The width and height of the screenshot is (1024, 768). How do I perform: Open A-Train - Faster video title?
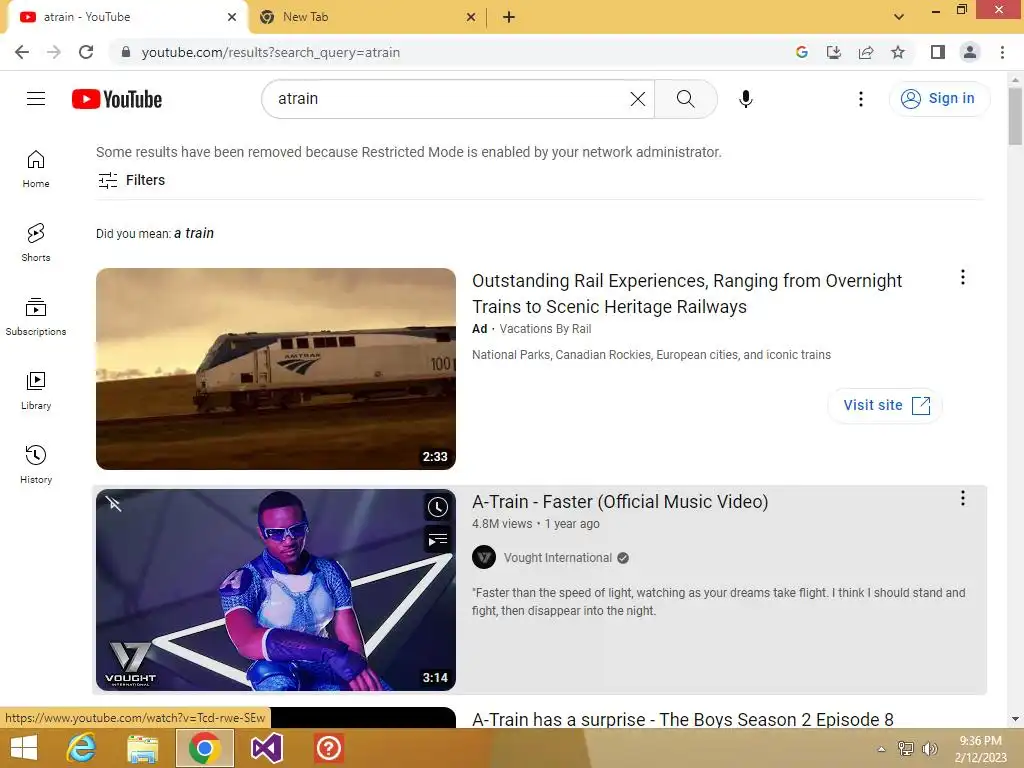(x=620, y=502)
